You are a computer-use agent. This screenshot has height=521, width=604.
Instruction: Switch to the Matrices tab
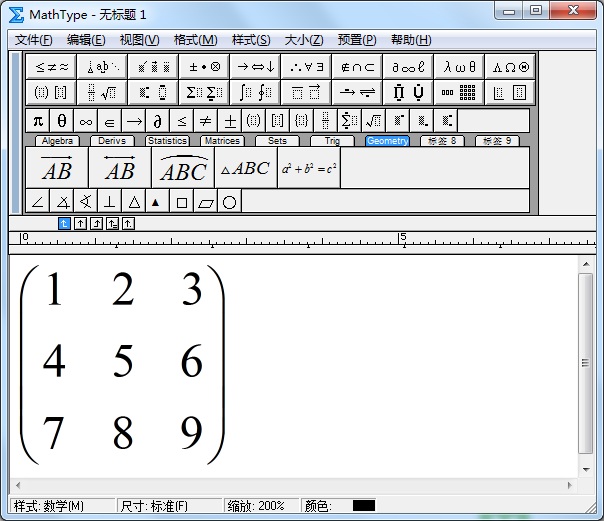(x=221, y=141)
